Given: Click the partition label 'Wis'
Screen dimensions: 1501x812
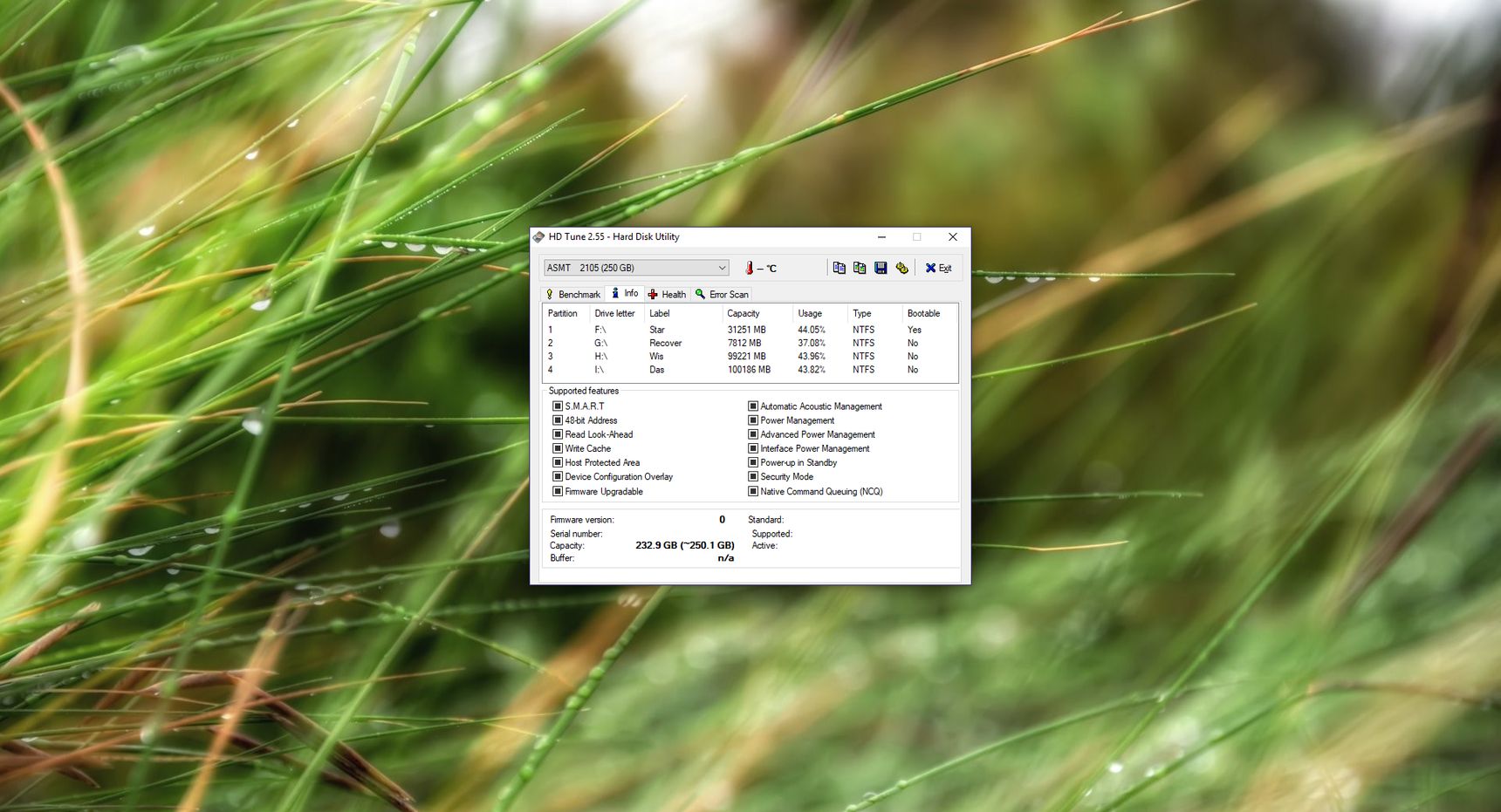Looking at the screenshot, I should click(x=656, y=356).
